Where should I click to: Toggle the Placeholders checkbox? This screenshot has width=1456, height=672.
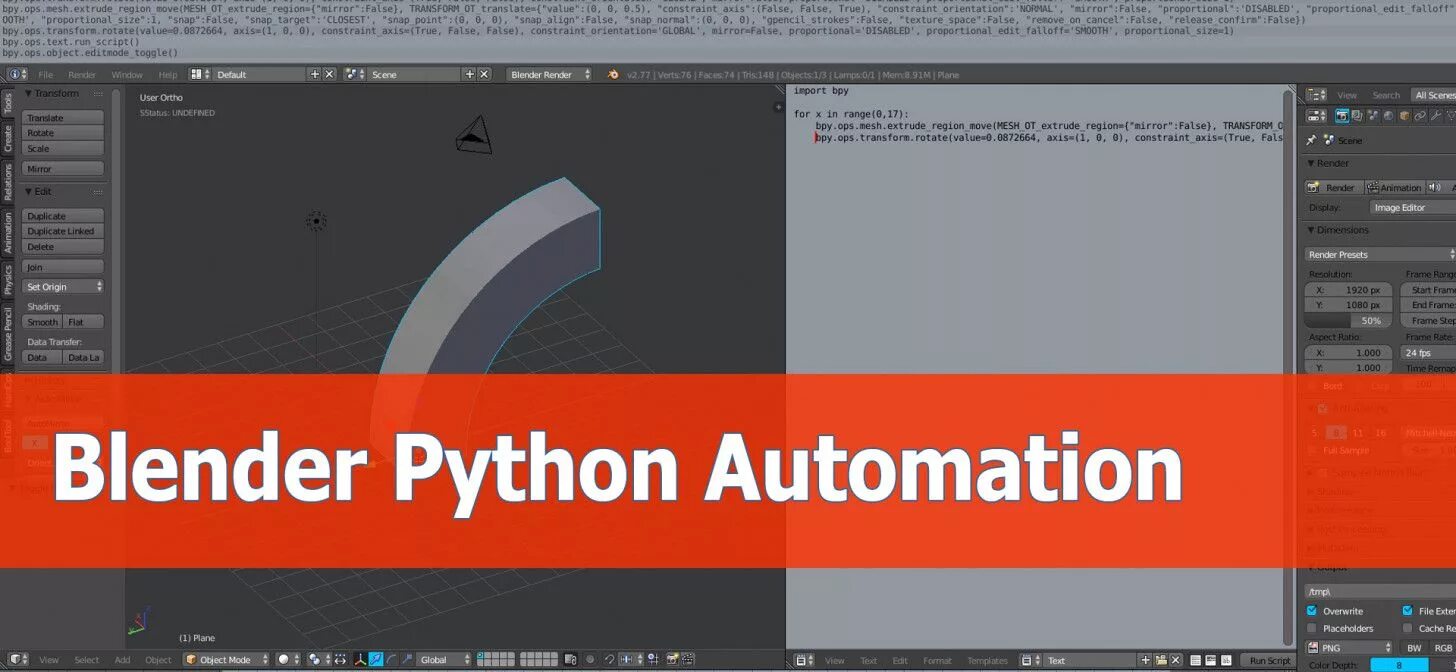(1312, 628)
